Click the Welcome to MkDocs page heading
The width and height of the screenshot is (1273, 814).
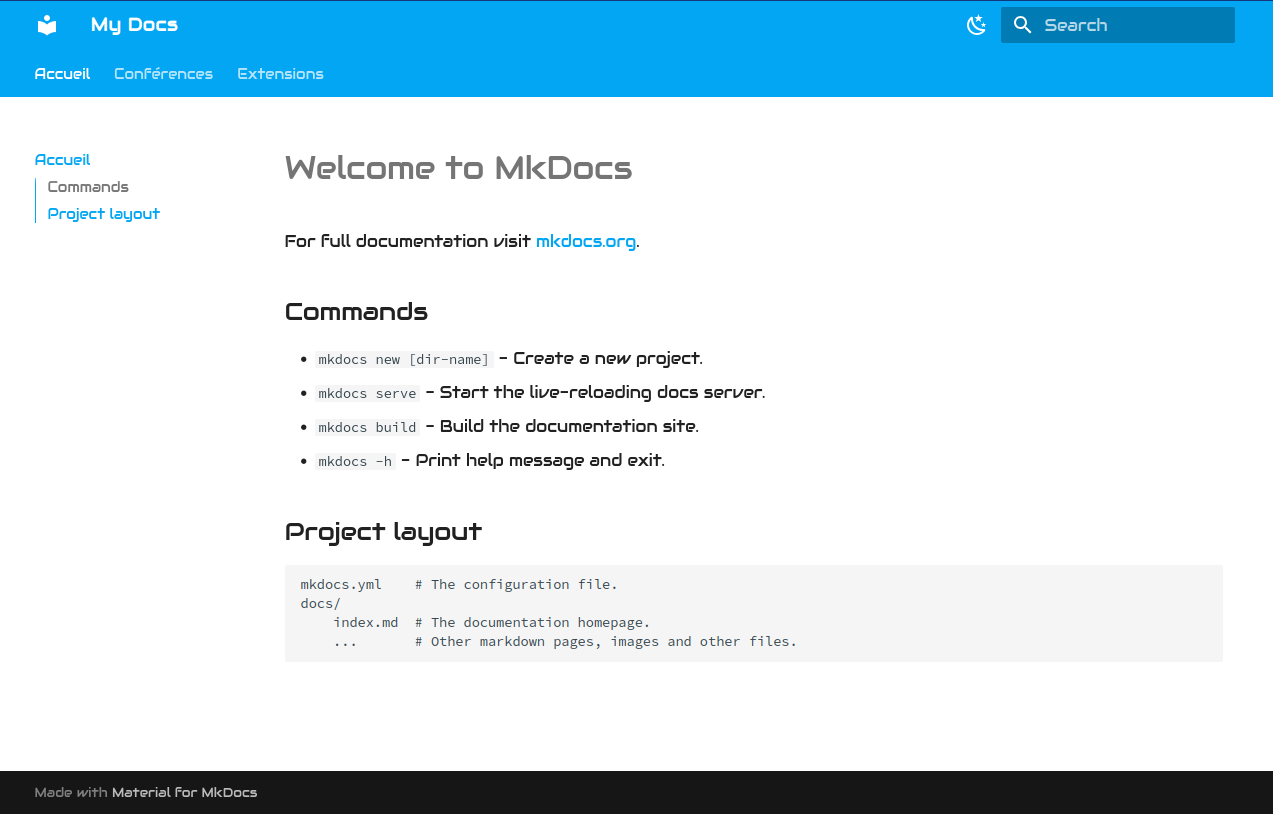tap(458, 168)
